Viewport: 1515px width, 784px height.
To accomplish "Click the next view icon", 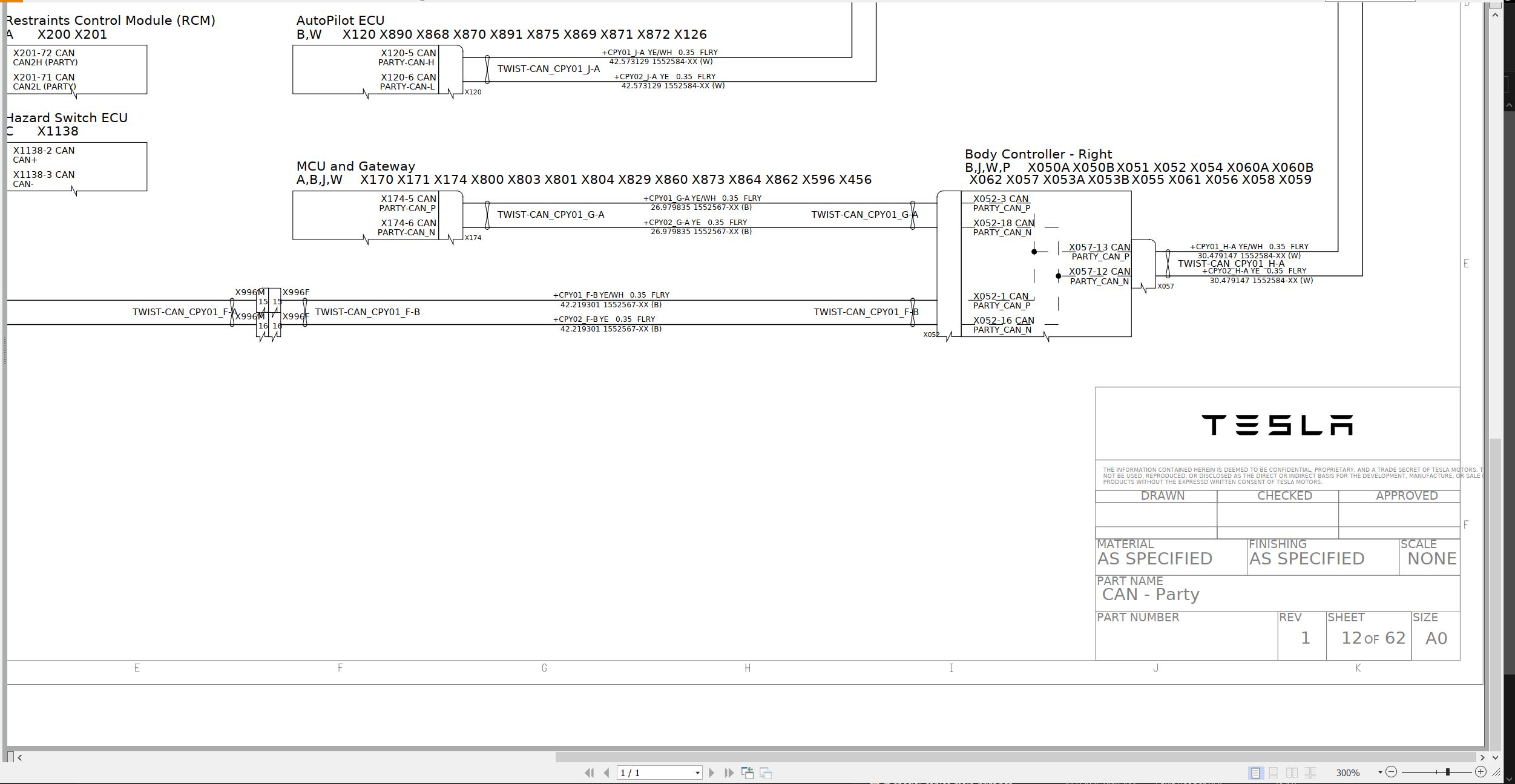I will pos(766,773).
